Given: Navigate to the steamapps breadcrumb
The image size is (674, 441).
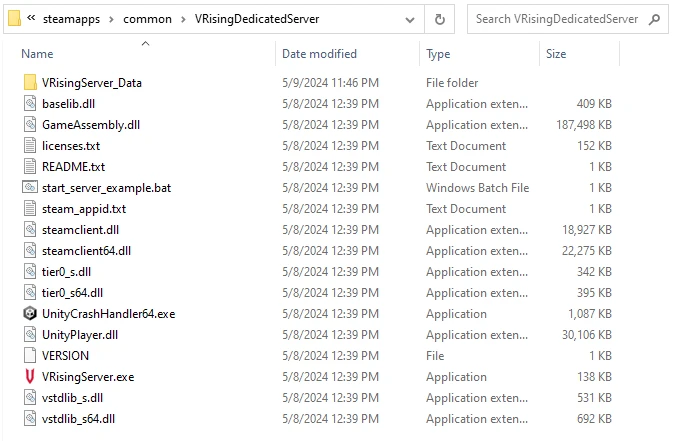Looking at the screenshot, I should [77, 19].
